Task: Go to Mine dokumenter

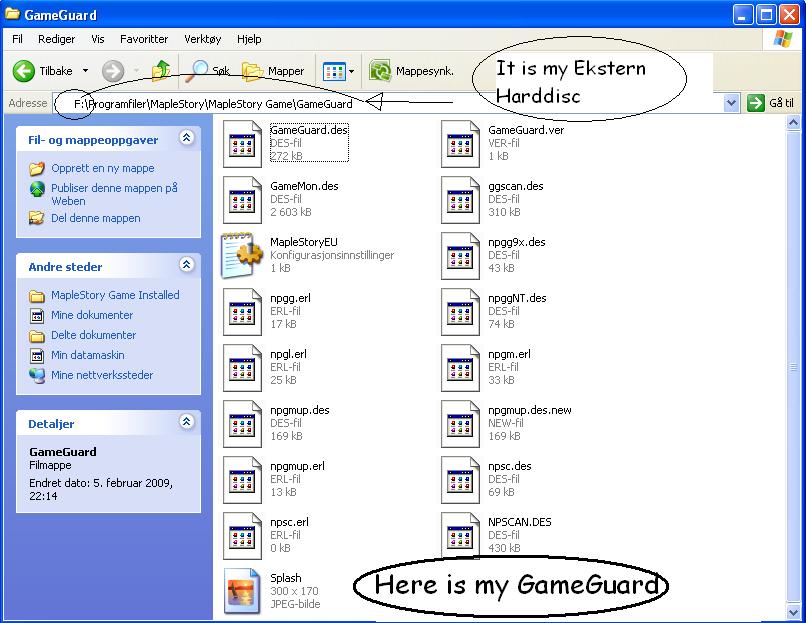Action: [92, 315]
